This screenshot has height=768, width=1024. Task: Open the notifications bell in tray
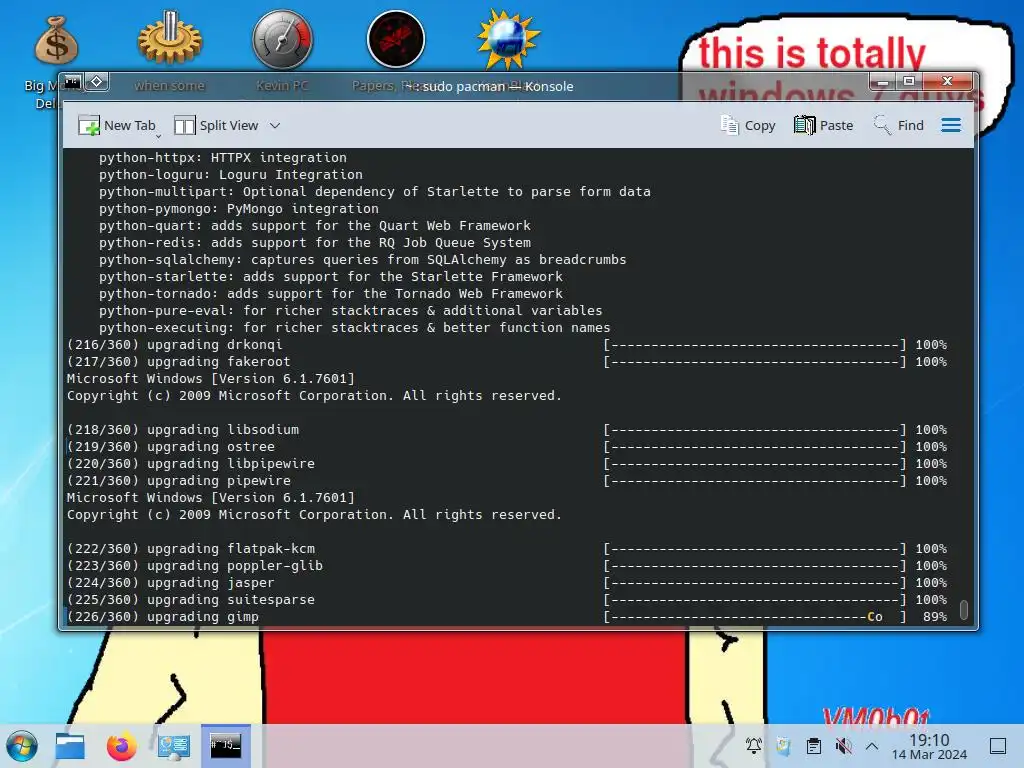tap(754, 746)
